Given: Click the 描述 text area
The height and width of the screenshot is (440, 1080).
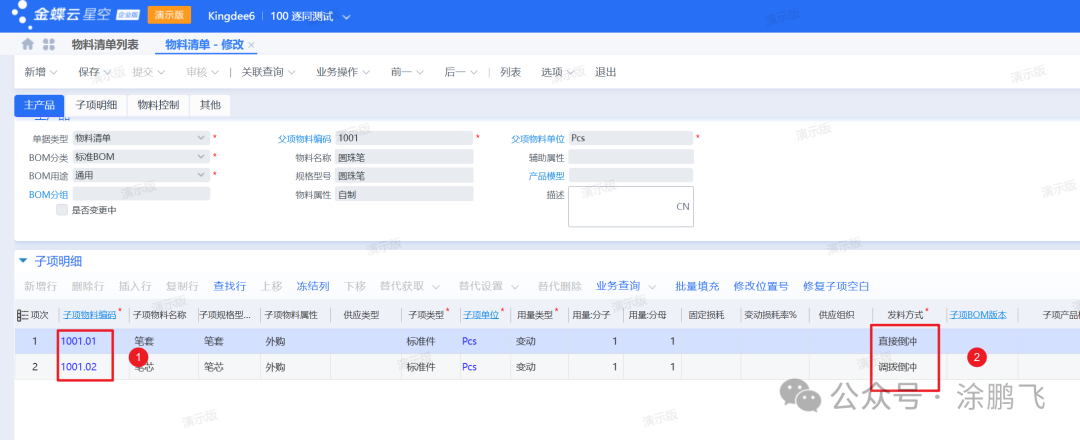Looking at the screenshot, I should click(630, 206).
